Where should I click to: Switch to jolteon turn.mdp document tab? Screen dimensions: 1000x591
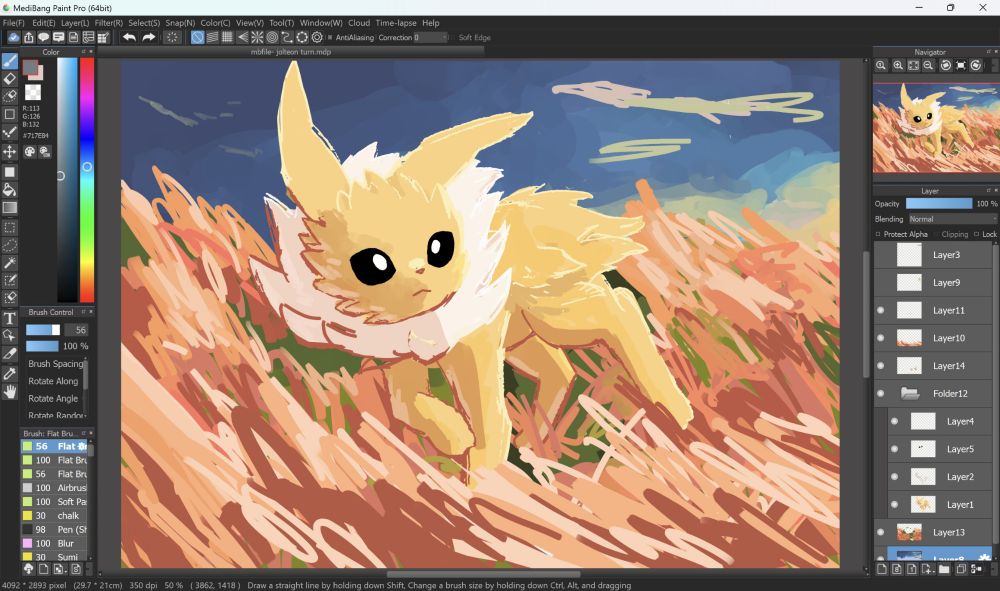click(x=291, y=52)
